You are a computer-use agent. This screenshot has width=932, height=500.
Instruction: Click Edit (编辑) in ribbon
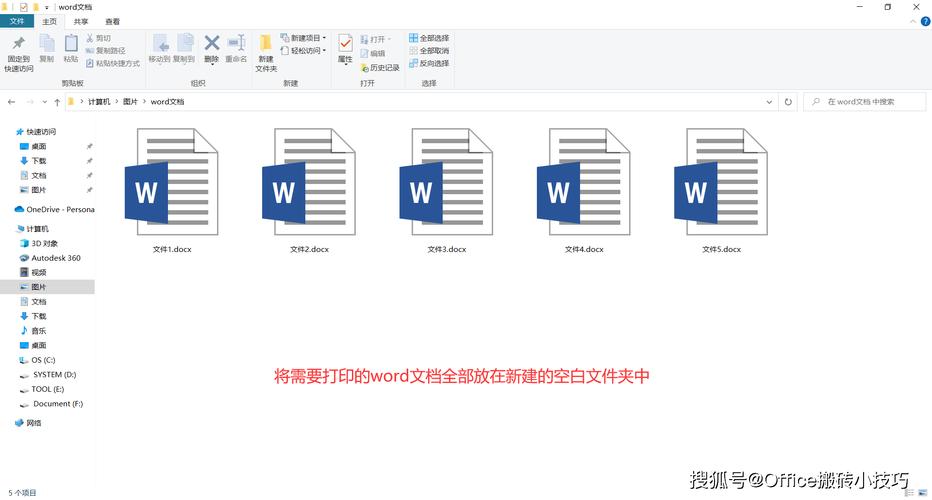(373, 54)
